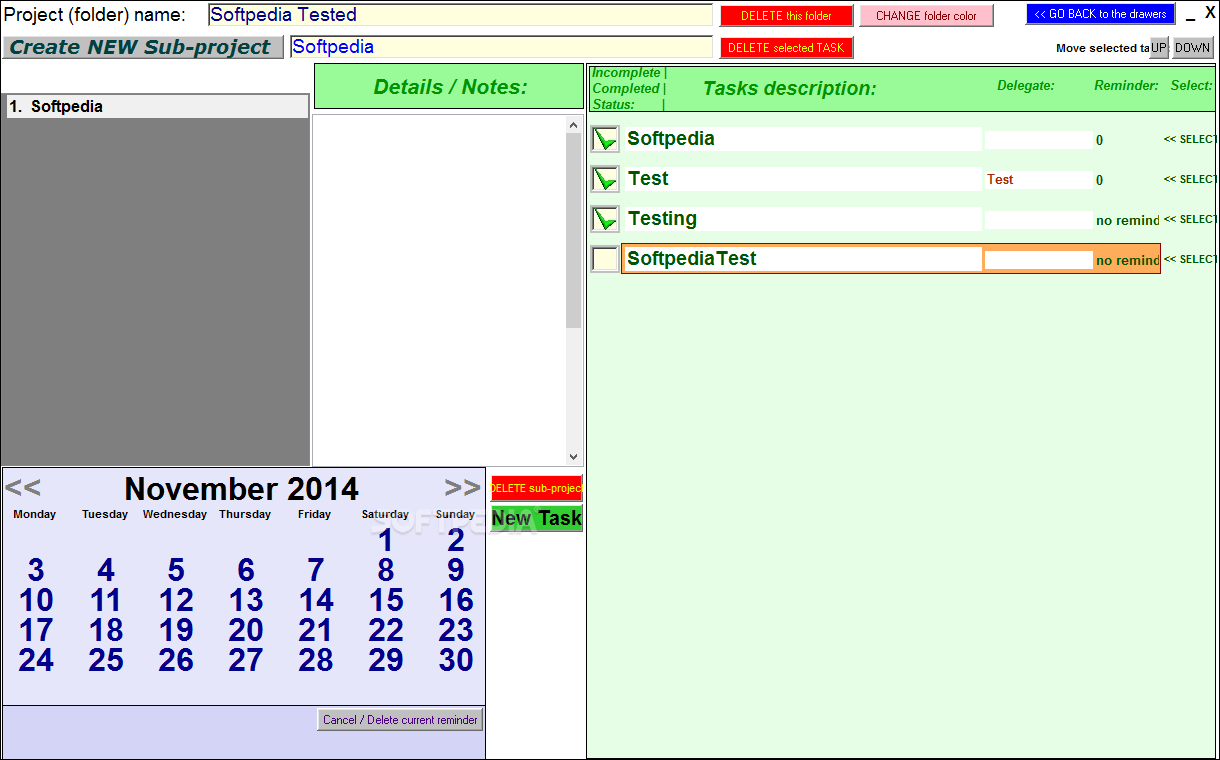Pick November 27 on calendar
1220x760 pixels.
(246, 661)
